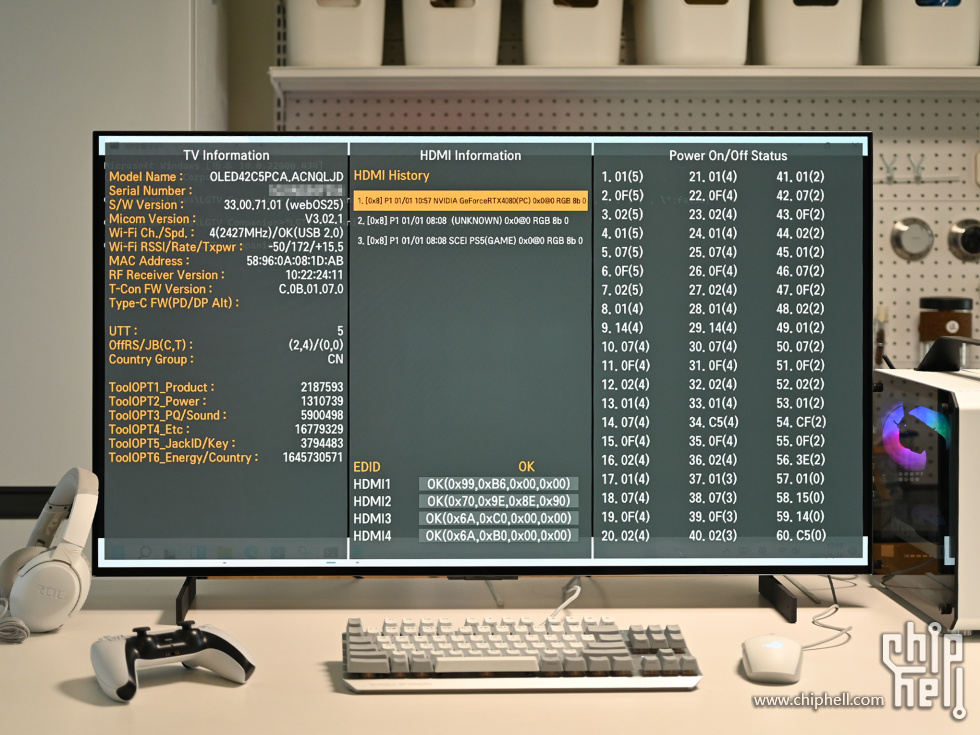Viewport: 980px width, 735px height.
Task: Click power status entry "21. 01(4)"
Action: (712, 177)
